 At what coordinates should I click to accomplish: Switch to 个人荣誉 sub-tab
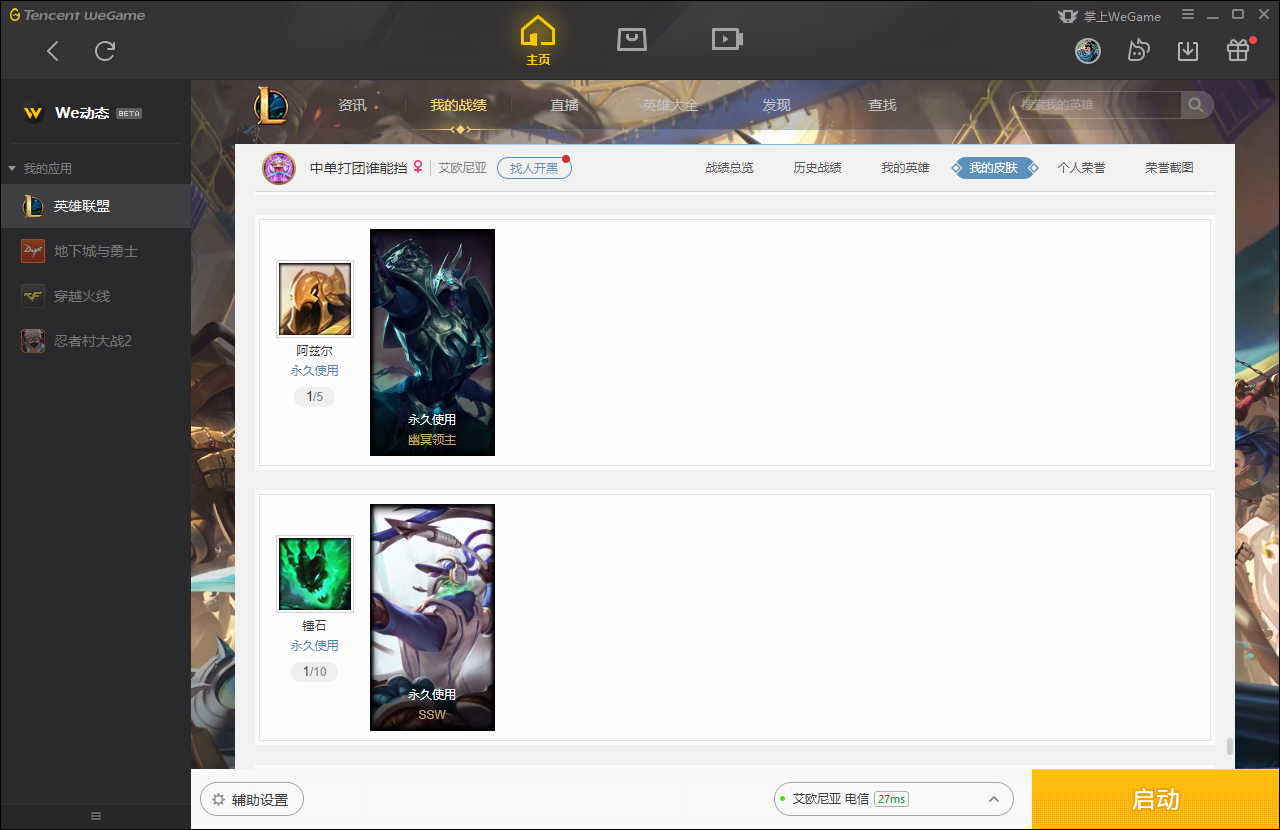[x=1082, y=168]
